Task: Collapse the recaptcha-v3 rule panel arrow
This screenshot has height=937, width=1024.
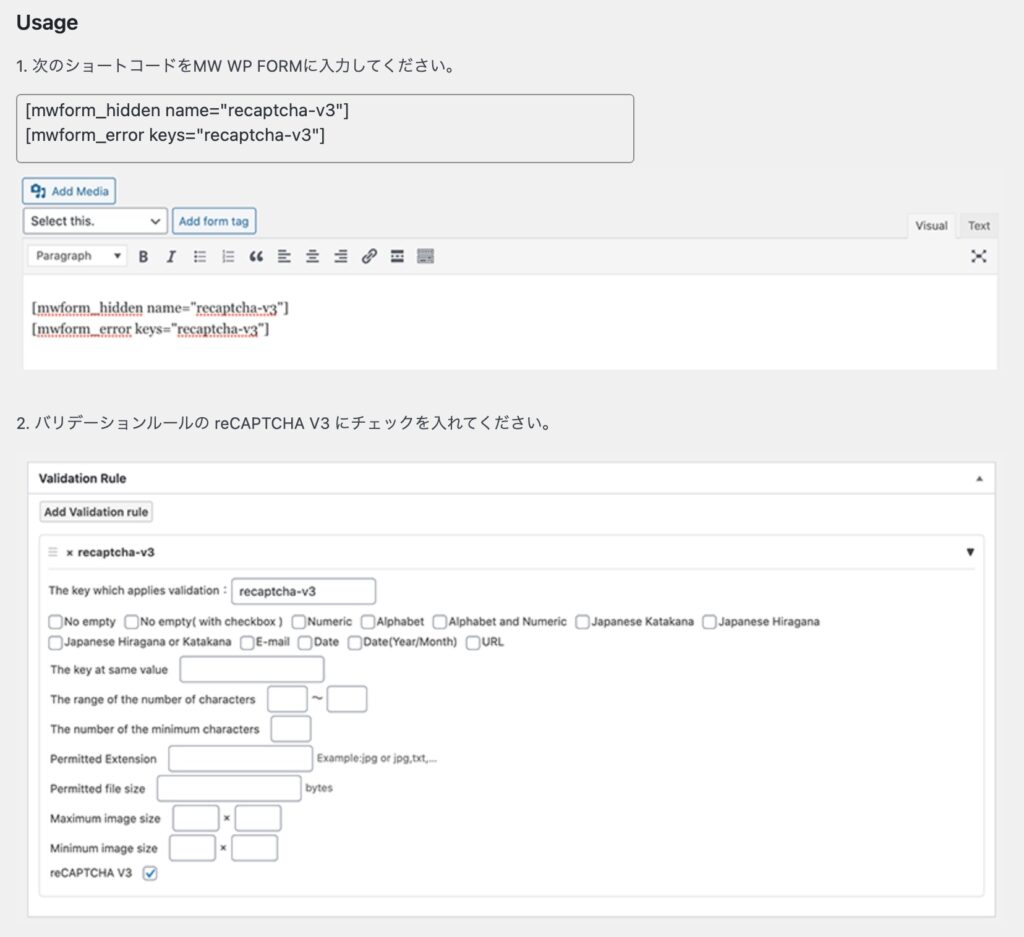Action: point(969,552)
